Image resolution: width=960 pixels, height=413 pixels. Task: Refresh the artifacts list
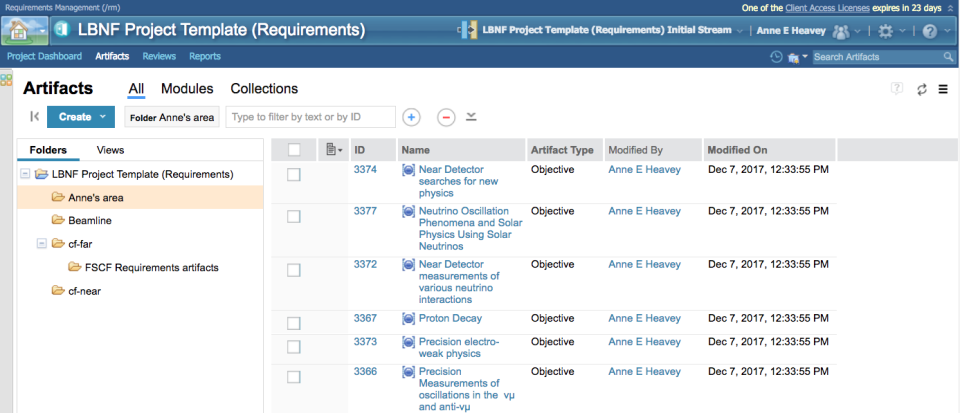tap(921, 90)
